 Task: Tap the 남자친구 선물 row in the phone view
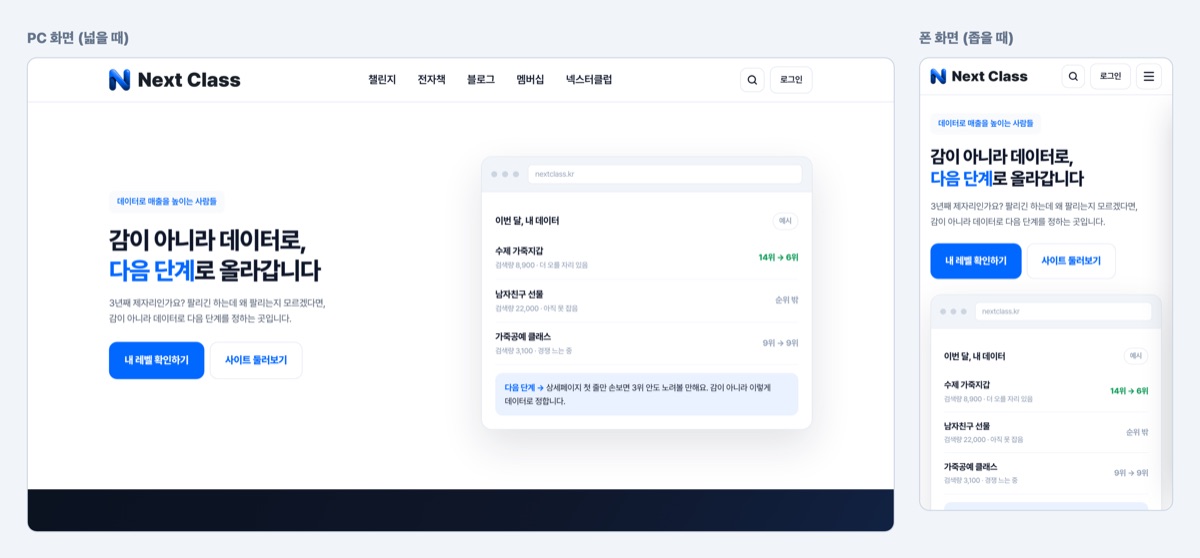pos(1046,432)
